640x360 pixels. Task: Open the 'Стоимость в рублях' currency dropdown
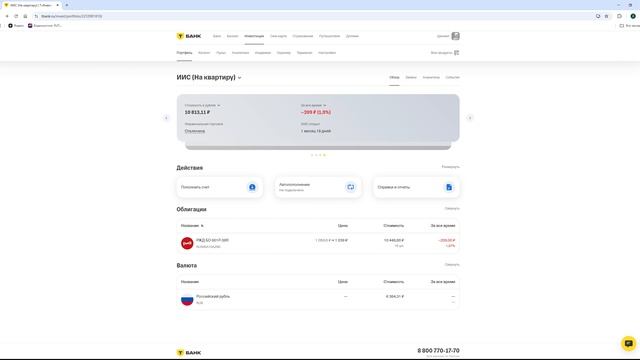(202, 105)
